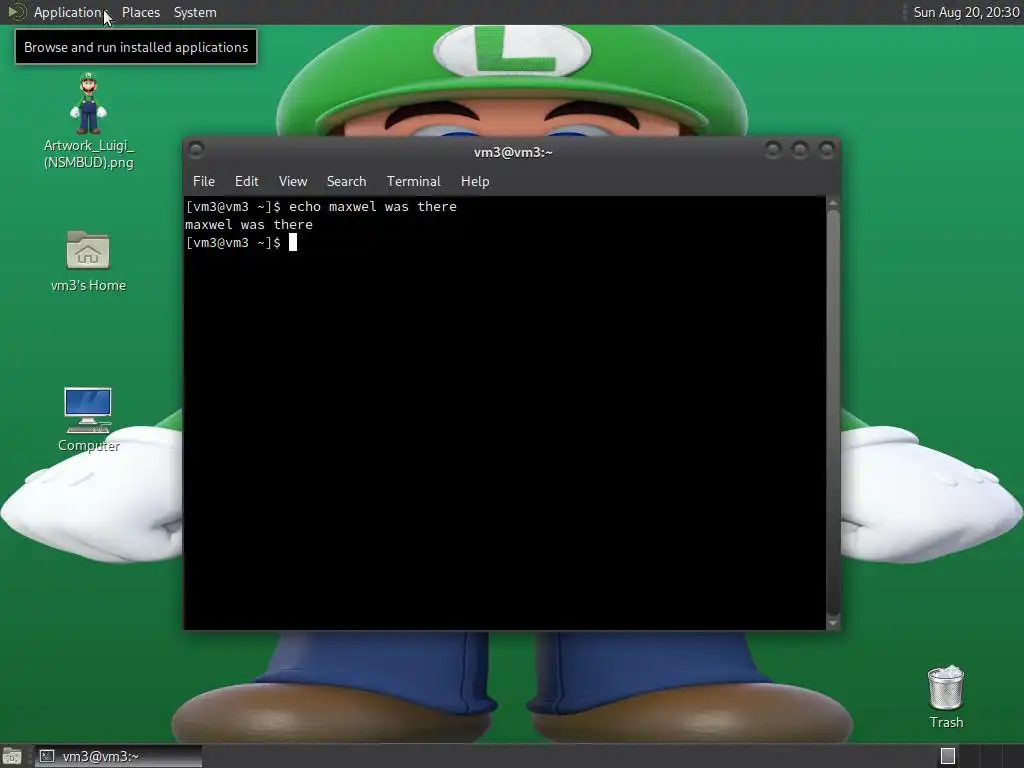Maximize the terminal window

pos(799,150)
